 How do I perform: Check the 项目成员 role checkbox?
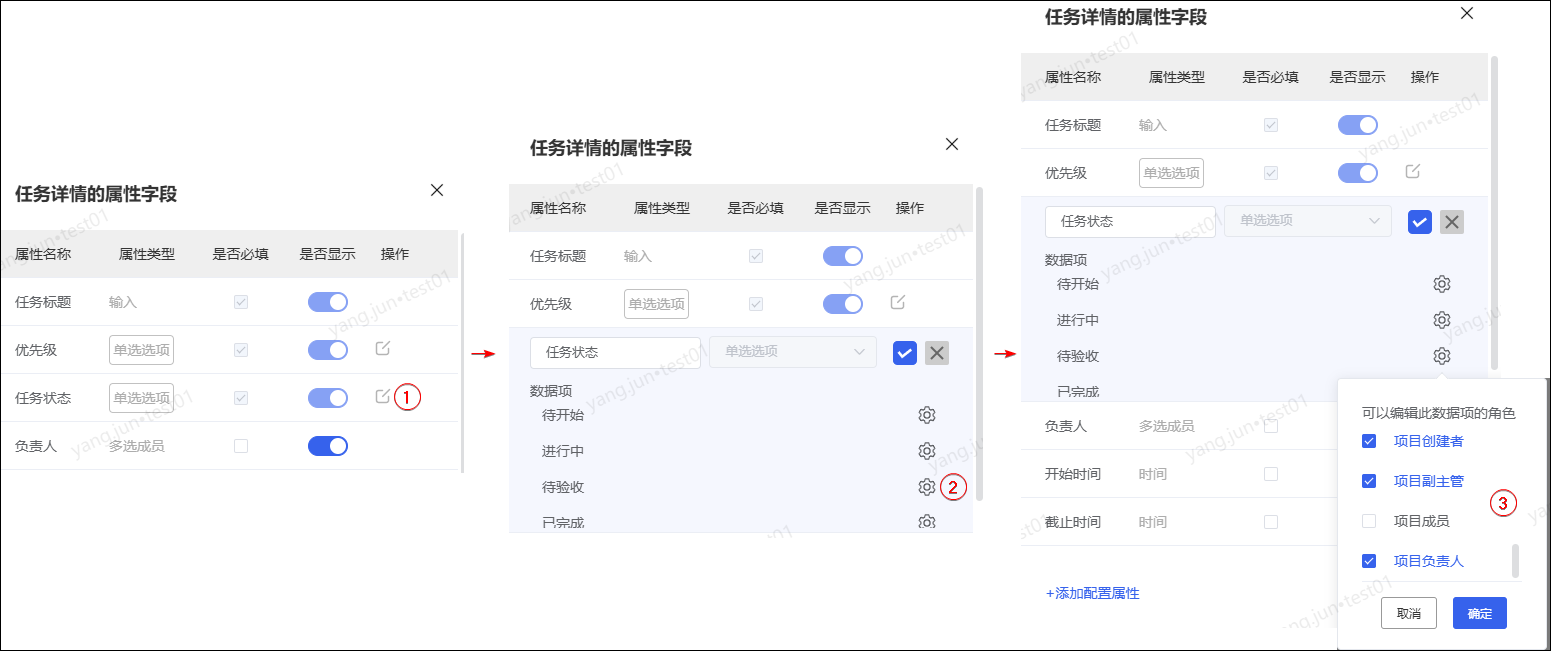click(1369, 521)
